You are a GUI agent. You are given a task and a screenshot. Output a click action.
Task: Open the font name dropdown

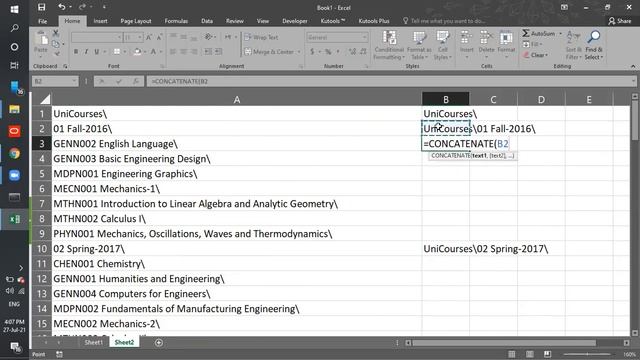point(119,38)
